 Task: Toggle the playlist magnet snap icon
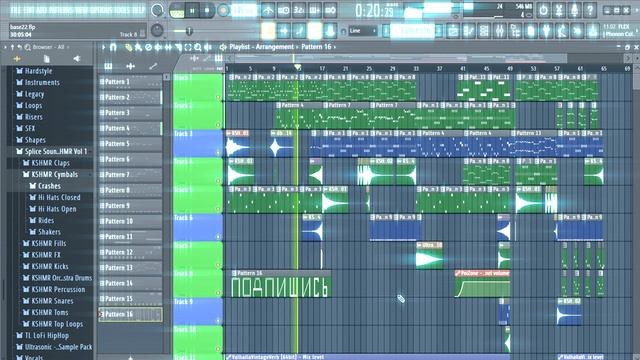[x=113, y=47]
